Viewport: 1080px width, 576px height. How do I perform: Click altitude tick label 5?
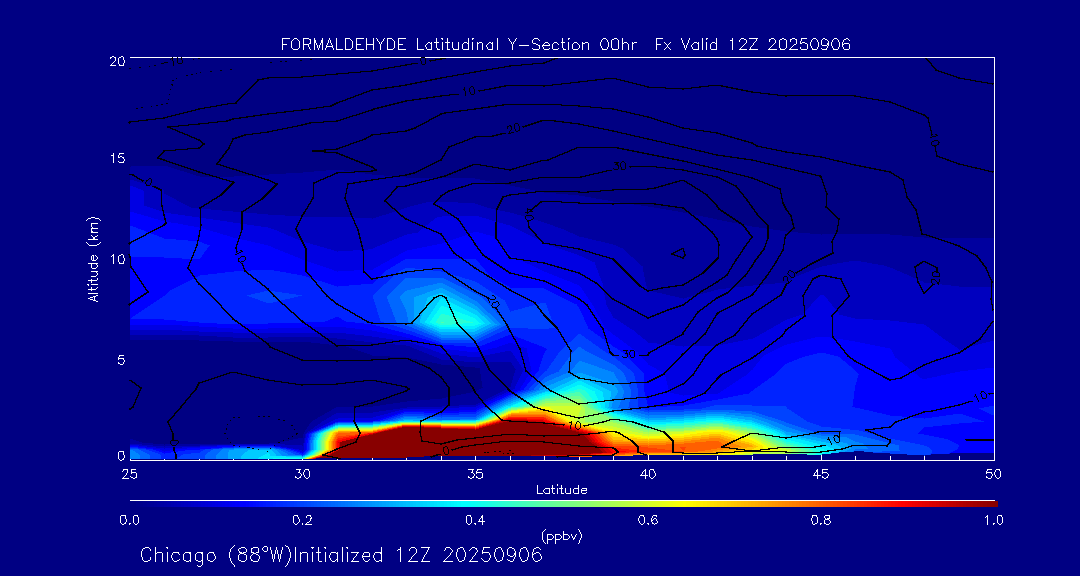click(x=121, y=360)
